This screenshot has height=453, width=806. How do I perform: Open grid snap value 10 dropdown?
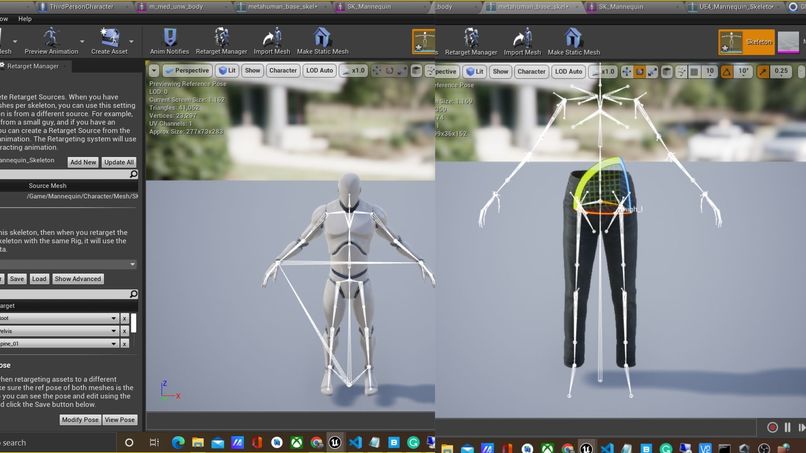point(710,72)
